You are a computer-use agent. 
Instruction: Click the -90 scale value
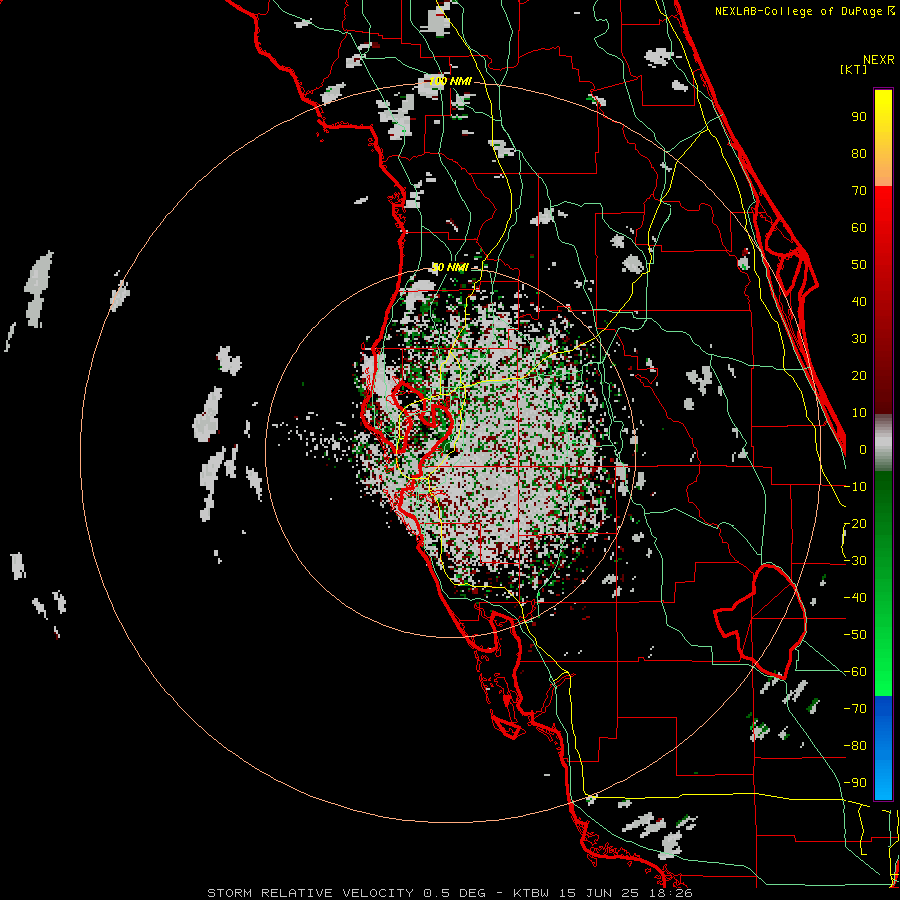[855, 783]
